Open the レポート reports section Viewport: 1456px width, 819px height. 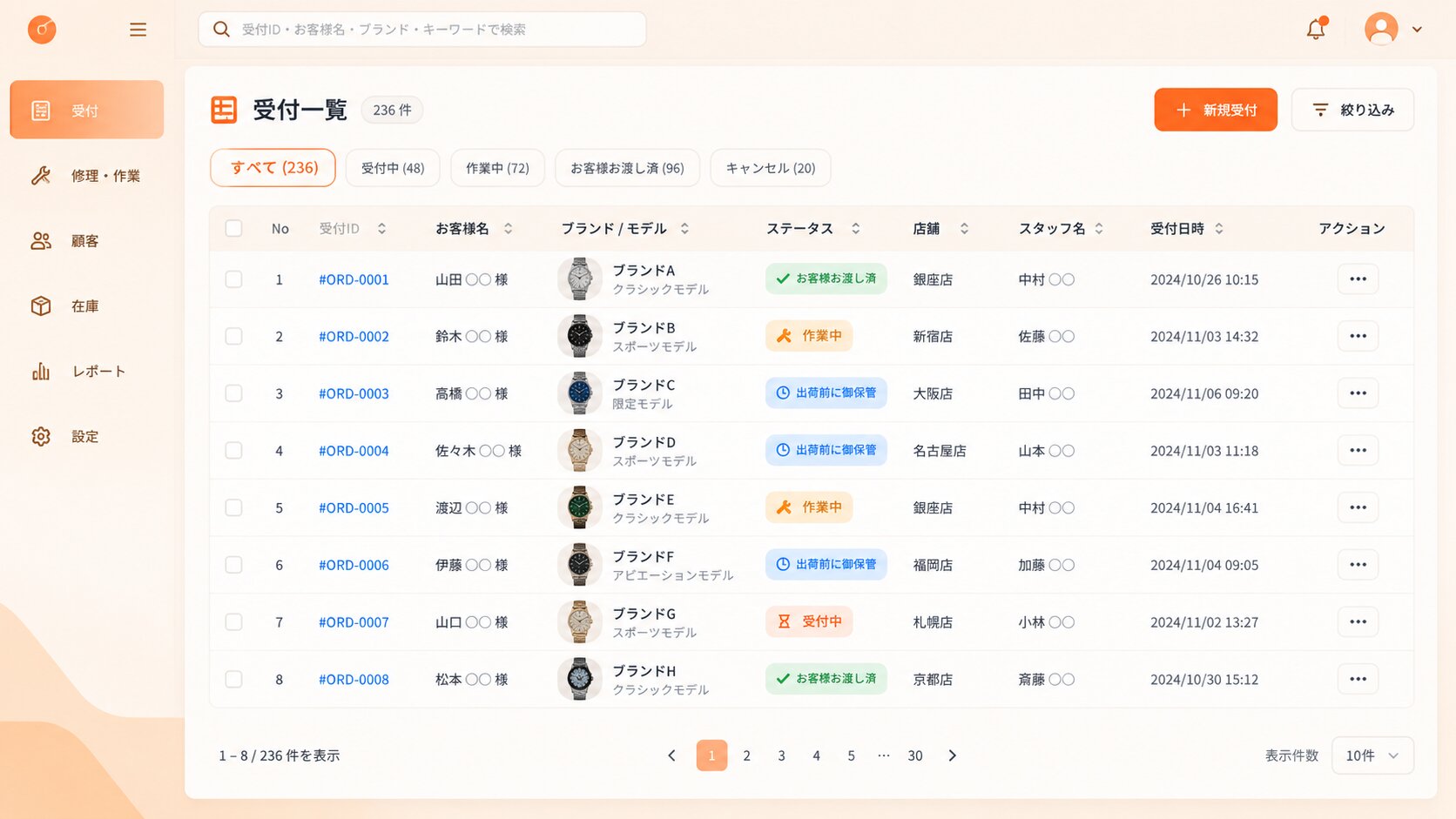[86, 372]
